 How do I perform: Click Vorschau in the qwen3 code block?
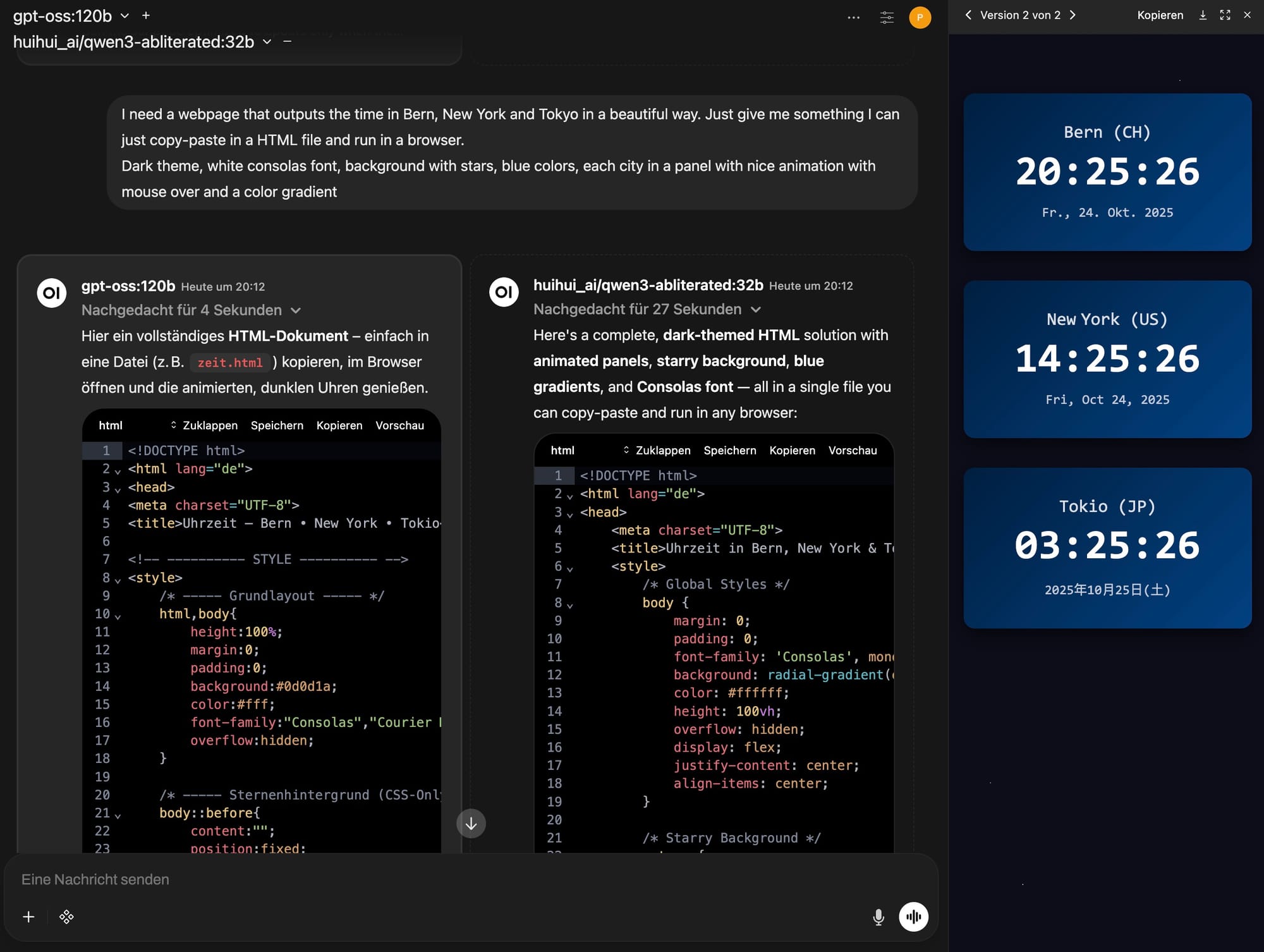tap(852, 450)
